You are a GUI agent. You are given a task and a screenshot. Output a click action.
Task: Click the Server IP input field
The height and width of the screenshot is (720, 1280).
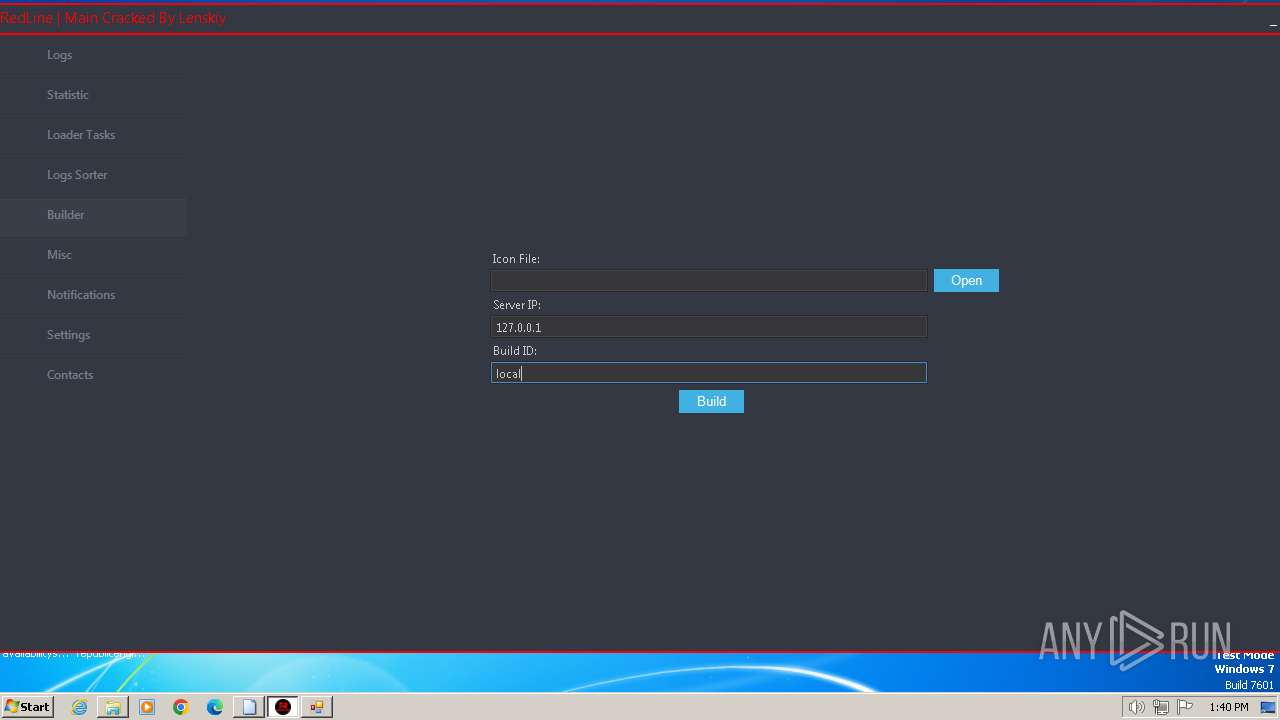[709, 327]
